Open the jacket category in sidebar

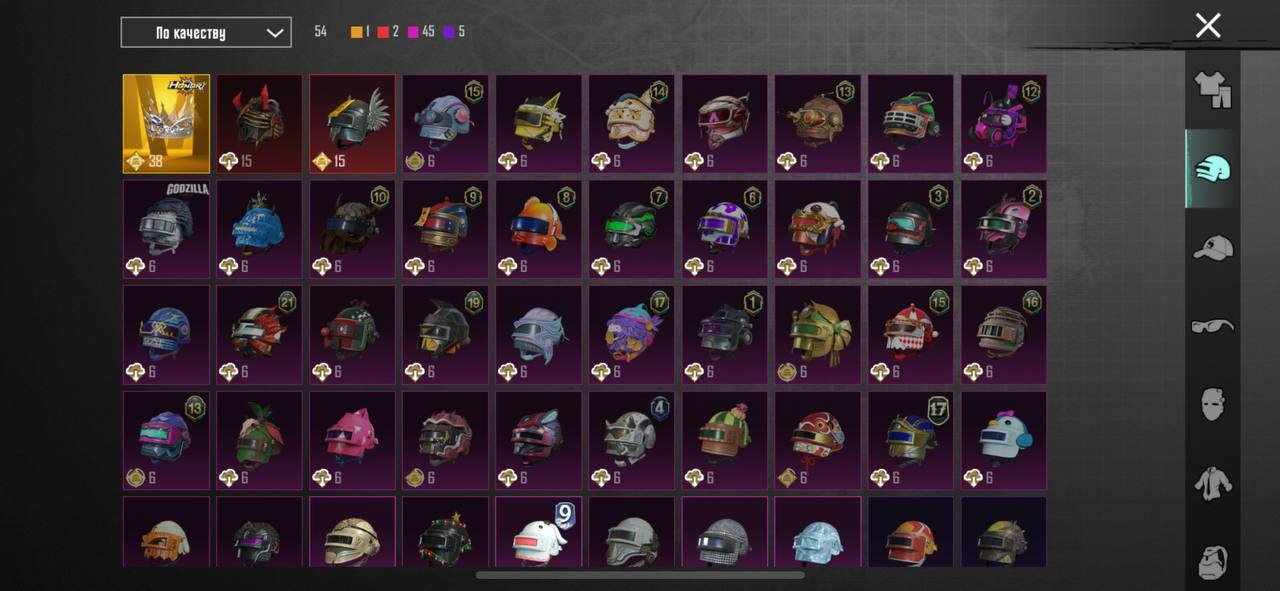point(1212,483)
